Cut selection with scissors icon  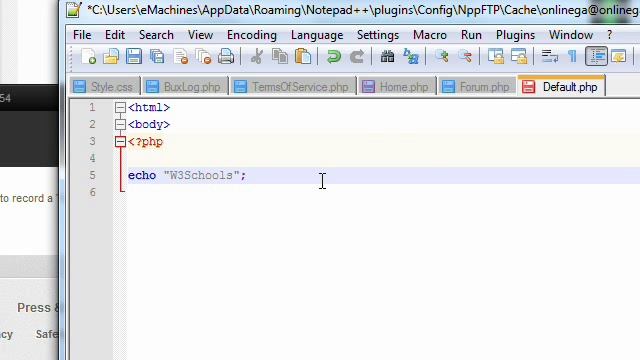(257, 56)
